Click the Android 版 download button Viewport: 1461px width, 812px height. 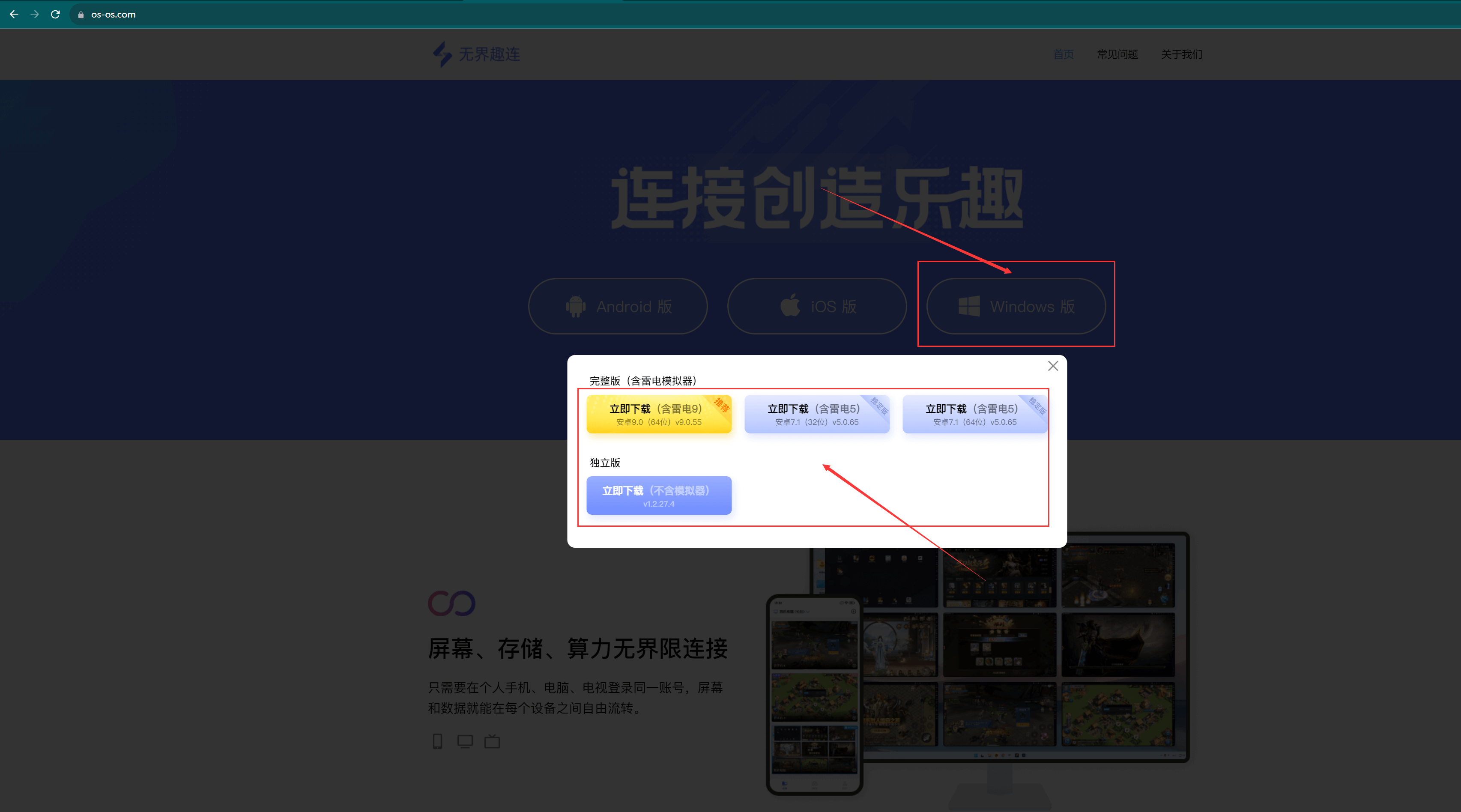(x=618, y=306)
